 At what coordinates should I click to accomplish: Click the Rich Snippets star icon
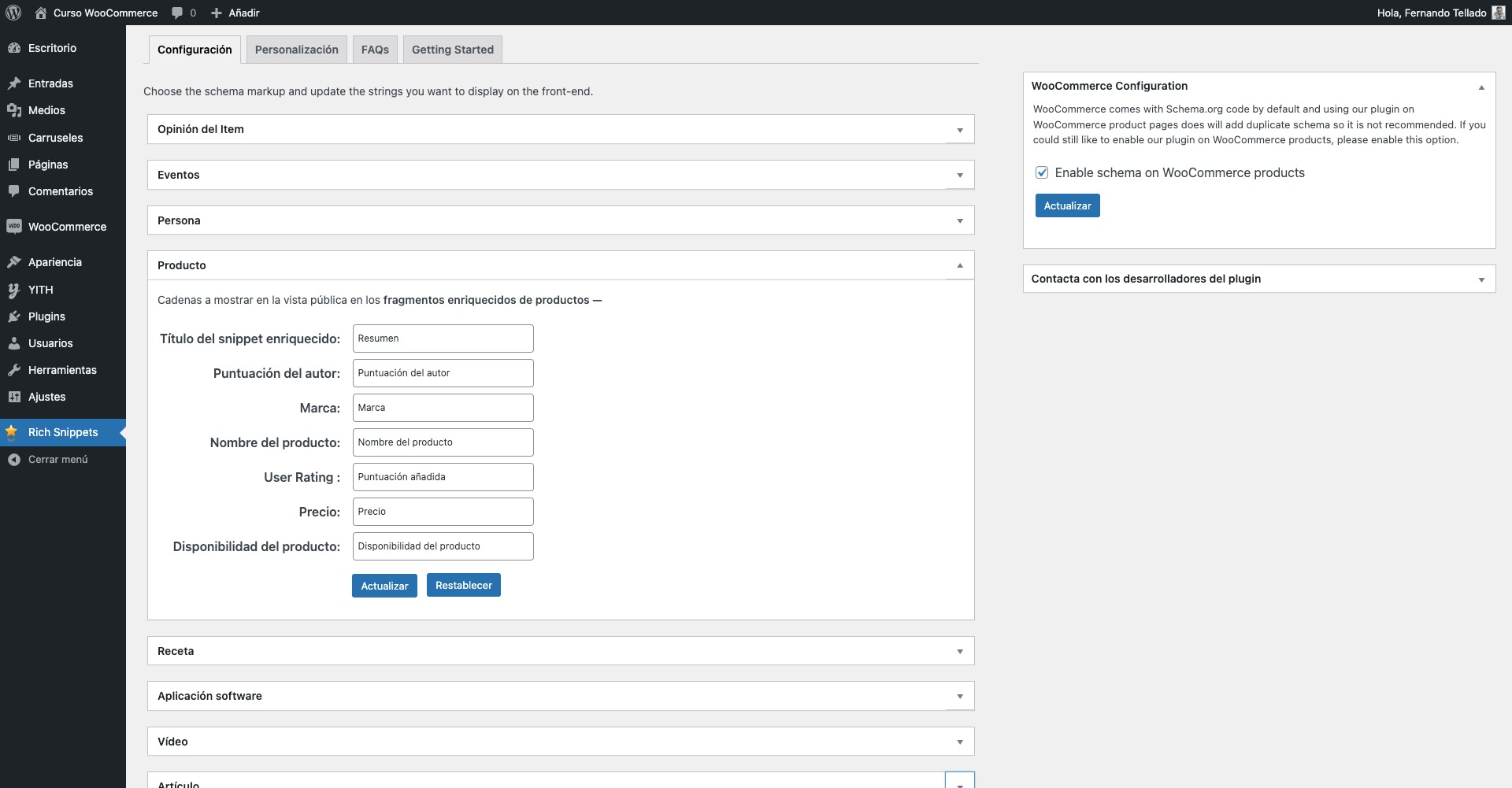coord(12,432)
